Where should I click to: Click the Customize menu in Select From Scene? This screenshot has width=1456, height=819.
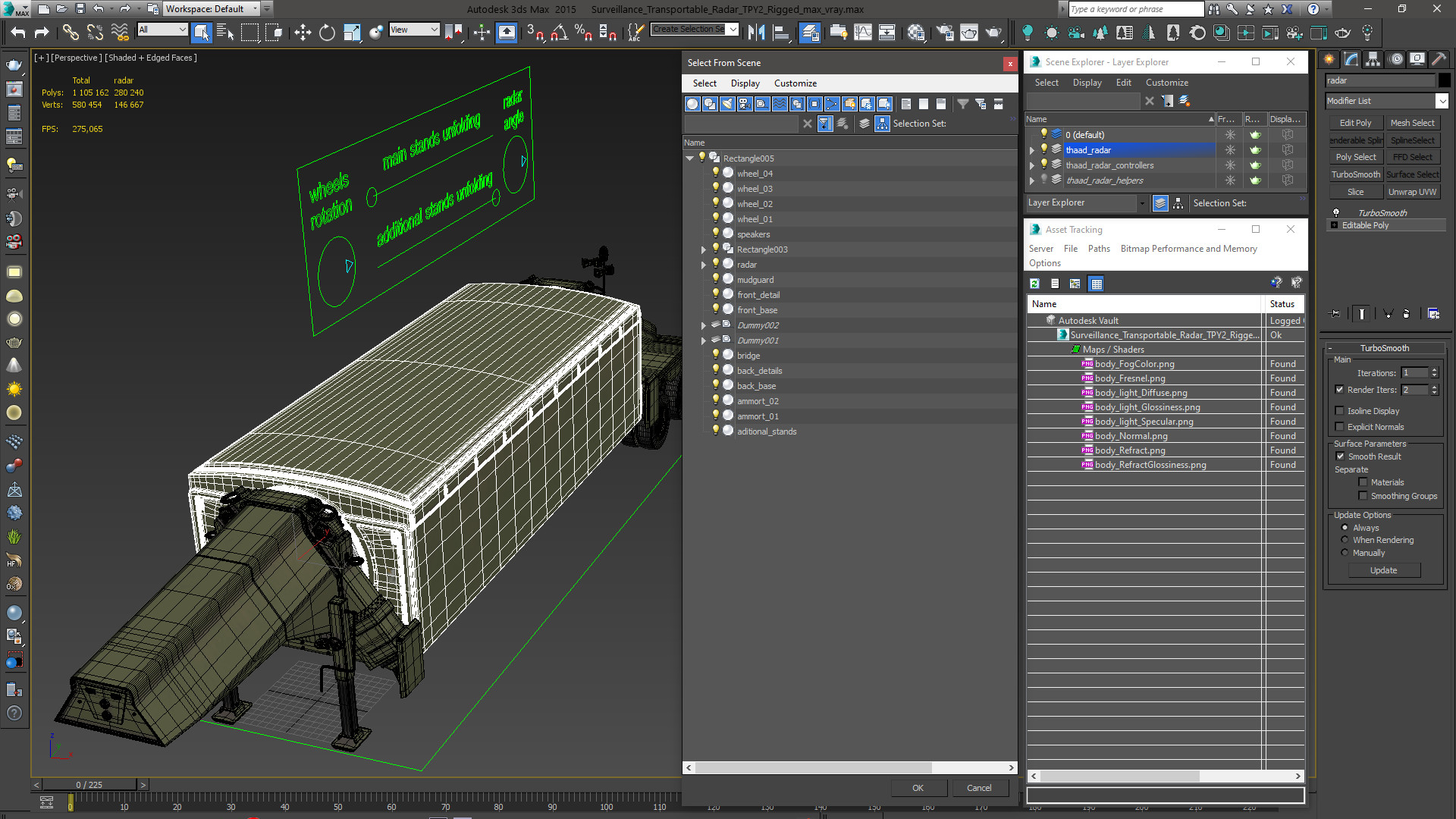pos(796,83)
